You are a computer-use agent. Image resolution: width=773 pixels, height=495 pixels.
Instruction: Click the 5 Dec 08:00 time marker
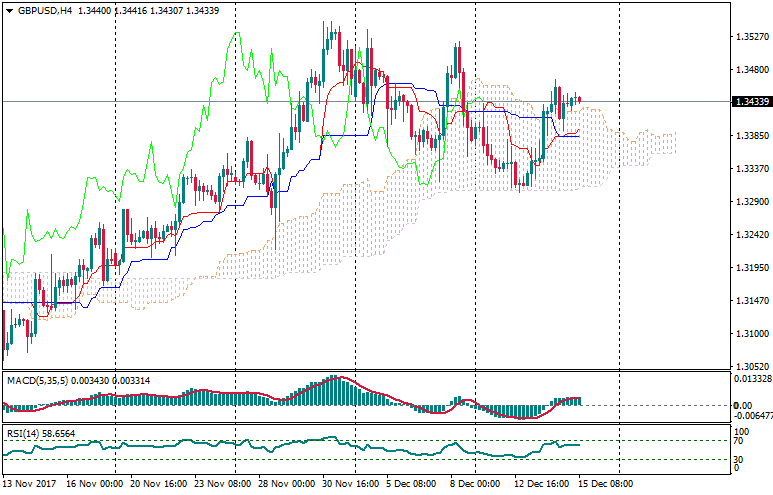tap(413, 483)
